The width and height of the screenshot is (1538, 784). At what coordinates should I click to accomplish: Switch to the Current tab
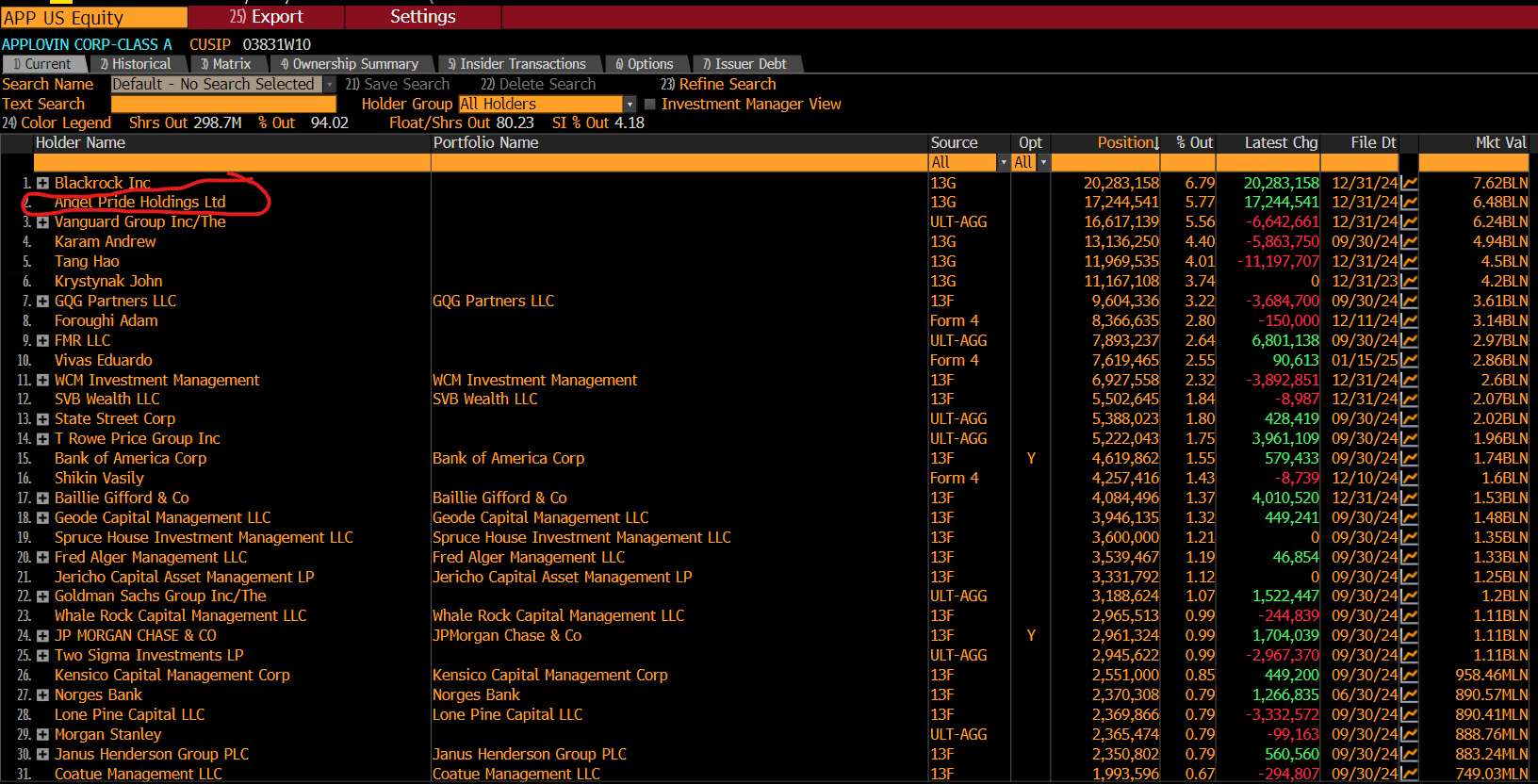coord(43,64)
